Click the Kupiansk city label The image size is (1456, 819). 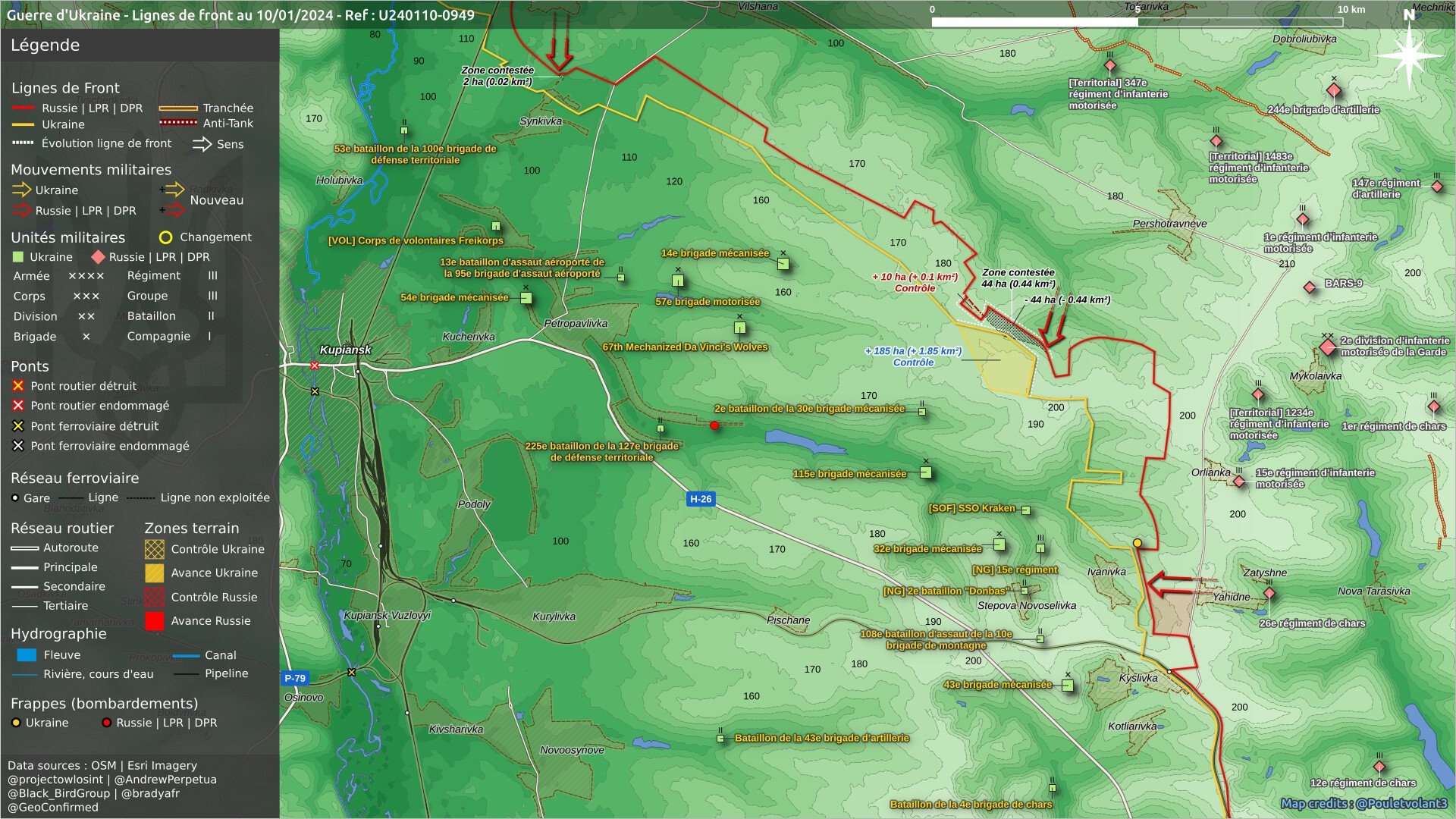pos(346,350)
